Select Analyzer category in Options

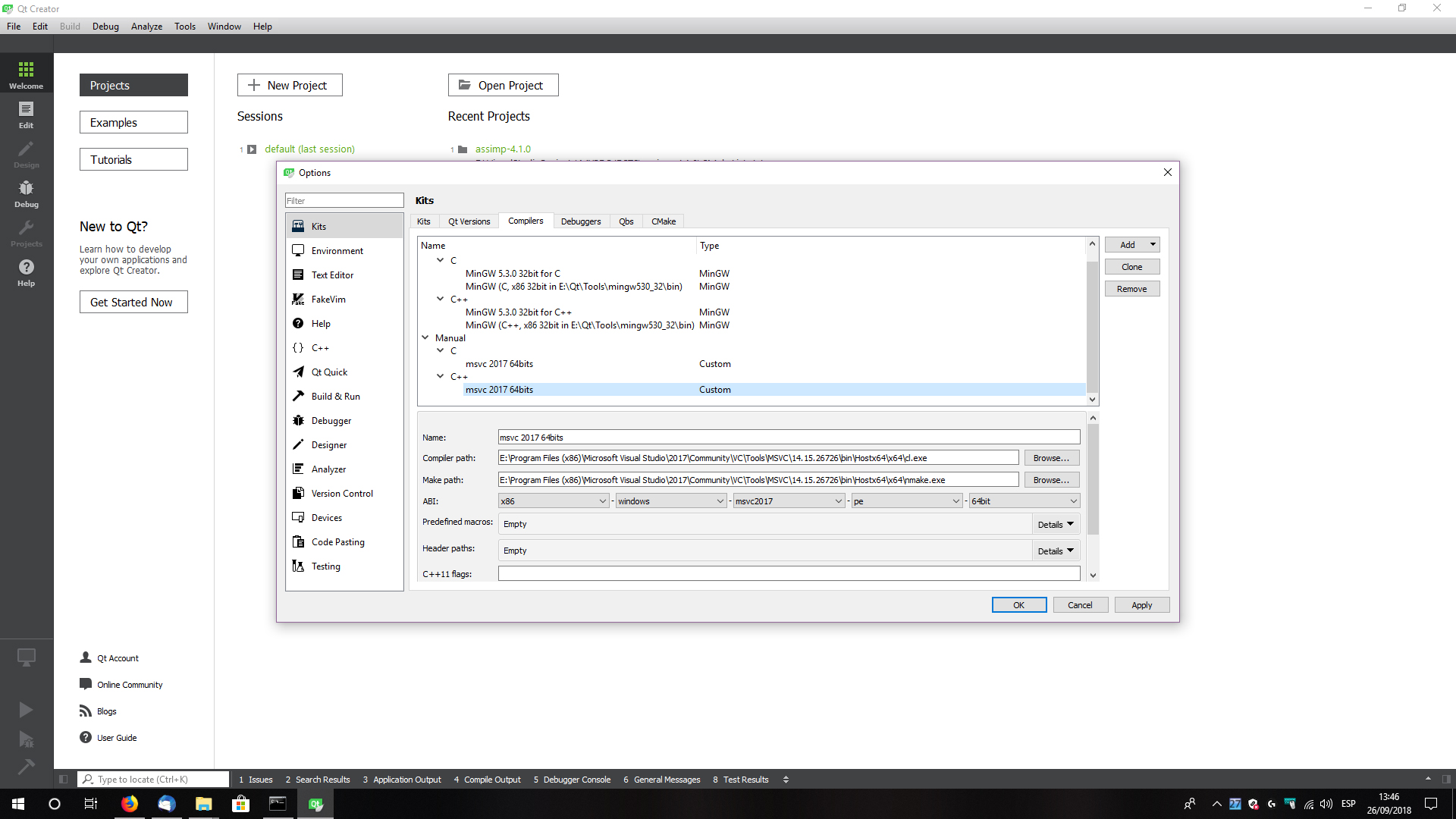coord(344,469)
